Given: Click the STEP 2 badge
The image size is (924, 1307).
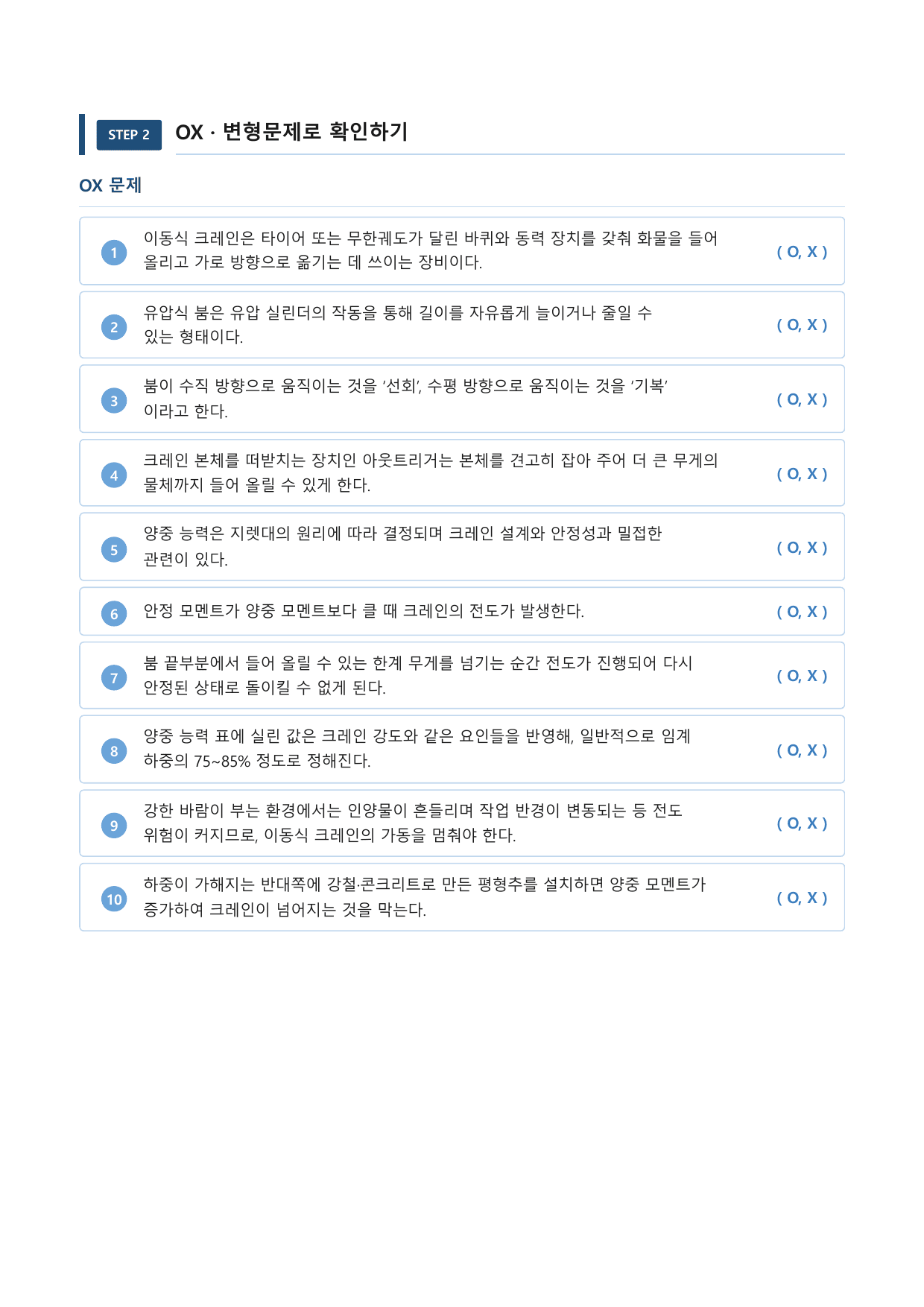Looking at the screenshot, I should (x=129, y=135).
